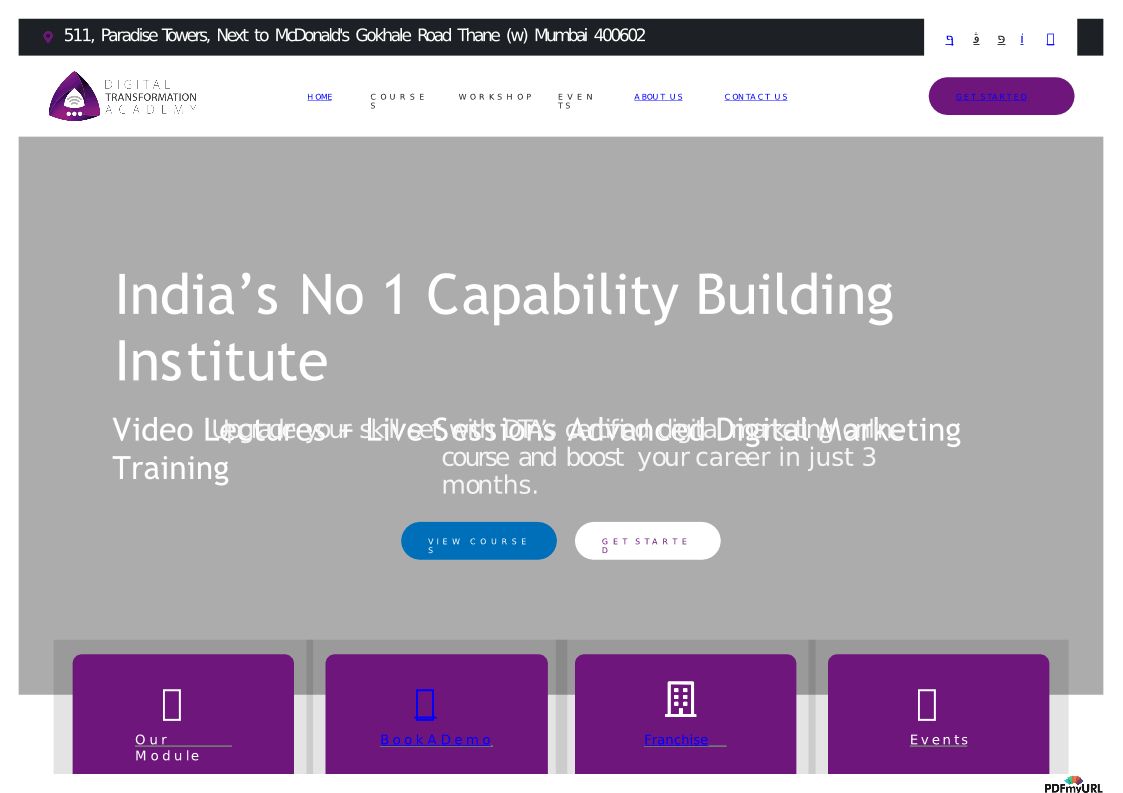
Task: Click the rightmost social media icon in header
Action: (1050, 39)
